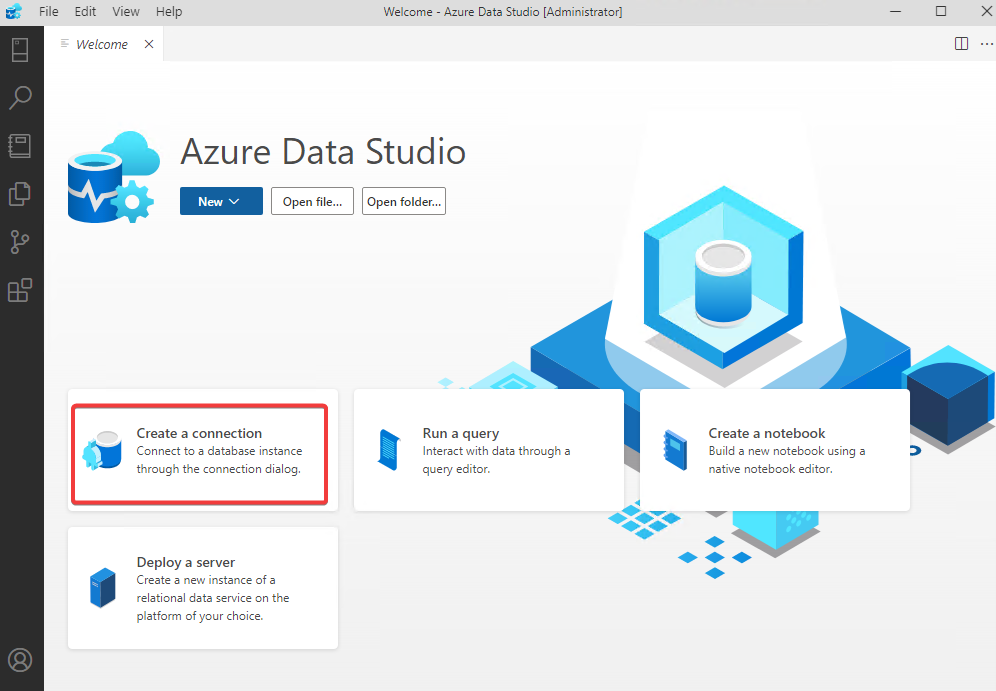Open the View menu
This screenshot has width=996, height=691.
[126, 11]
